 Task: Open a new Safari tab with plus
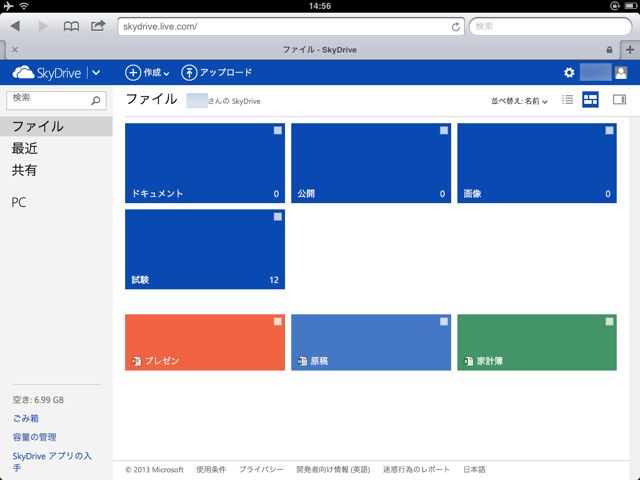[630, 50]
